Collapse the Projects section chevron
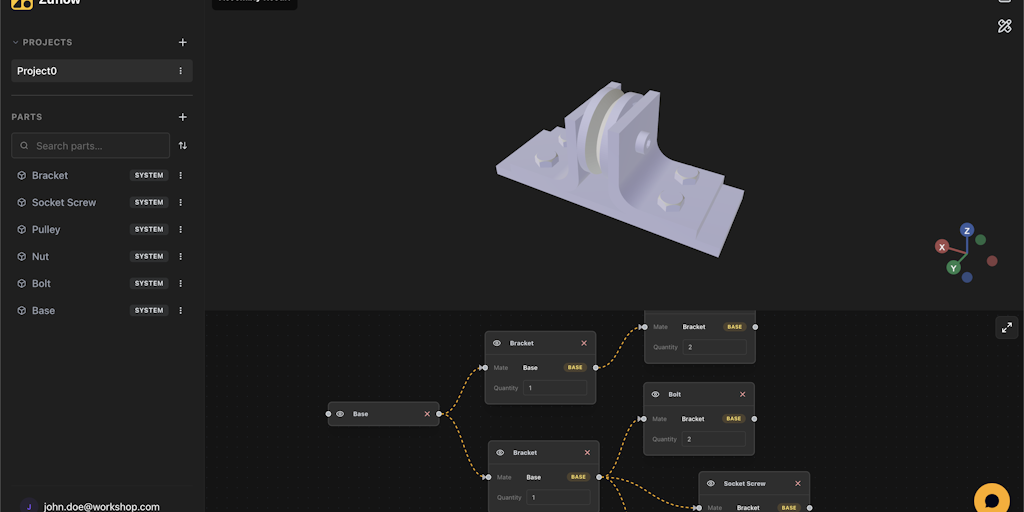This screenshot has width=1024, height=512. click(x=15, y=43)
